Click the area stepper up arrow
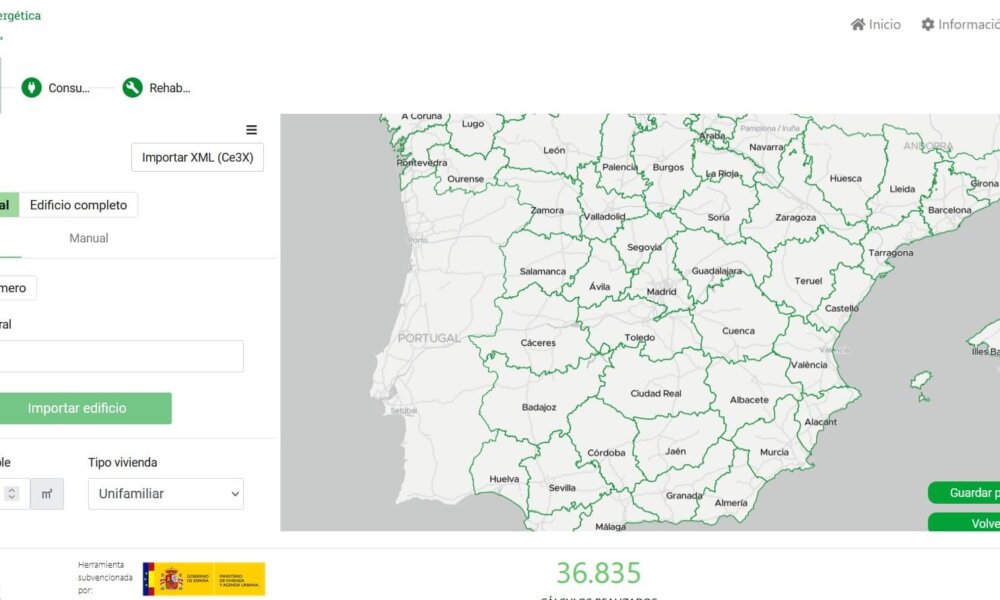This screenshot has height=600, width=1000. point(14,488)
